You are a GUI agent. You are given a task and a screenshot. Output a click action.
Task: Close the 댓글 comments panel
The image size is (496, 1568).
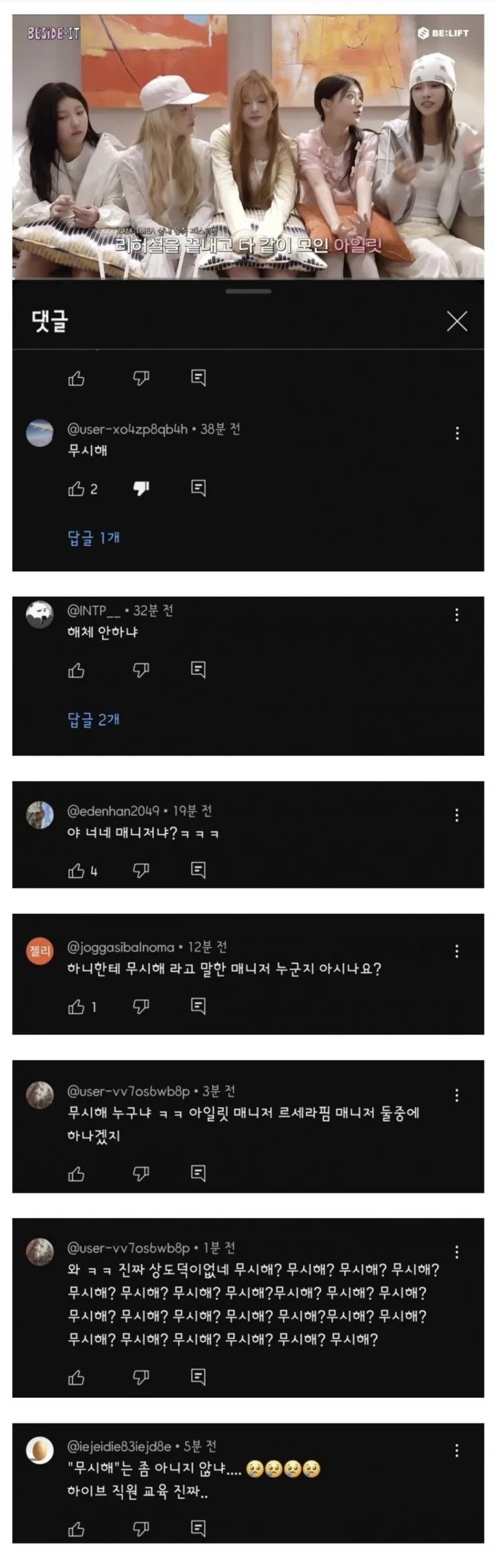click(x=456, y=322)
